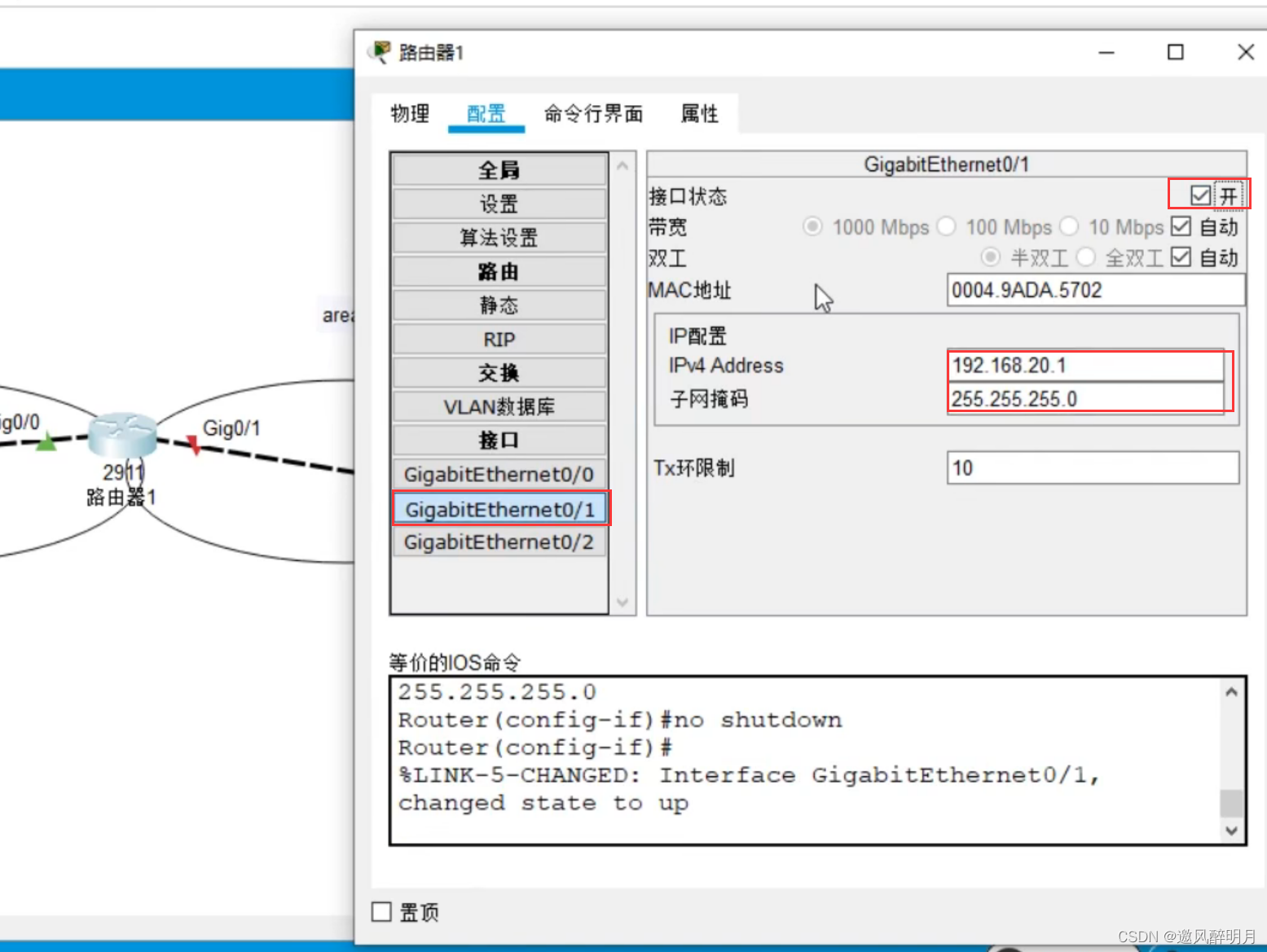Open the RIP routing settings
Screen dimensions: 1267x952
click(x=499, y=339)
